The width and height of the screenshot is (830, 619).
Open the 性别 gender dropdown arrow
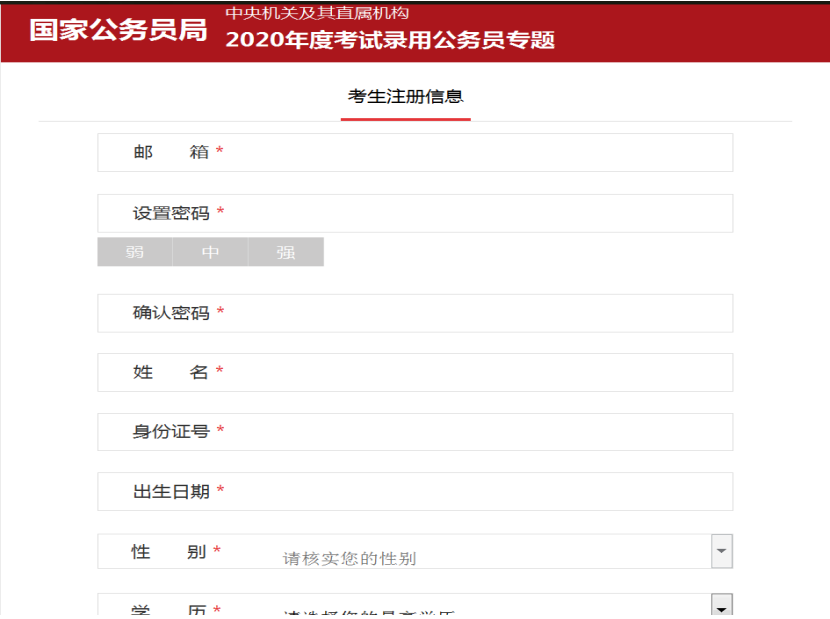tap(722, 551)
